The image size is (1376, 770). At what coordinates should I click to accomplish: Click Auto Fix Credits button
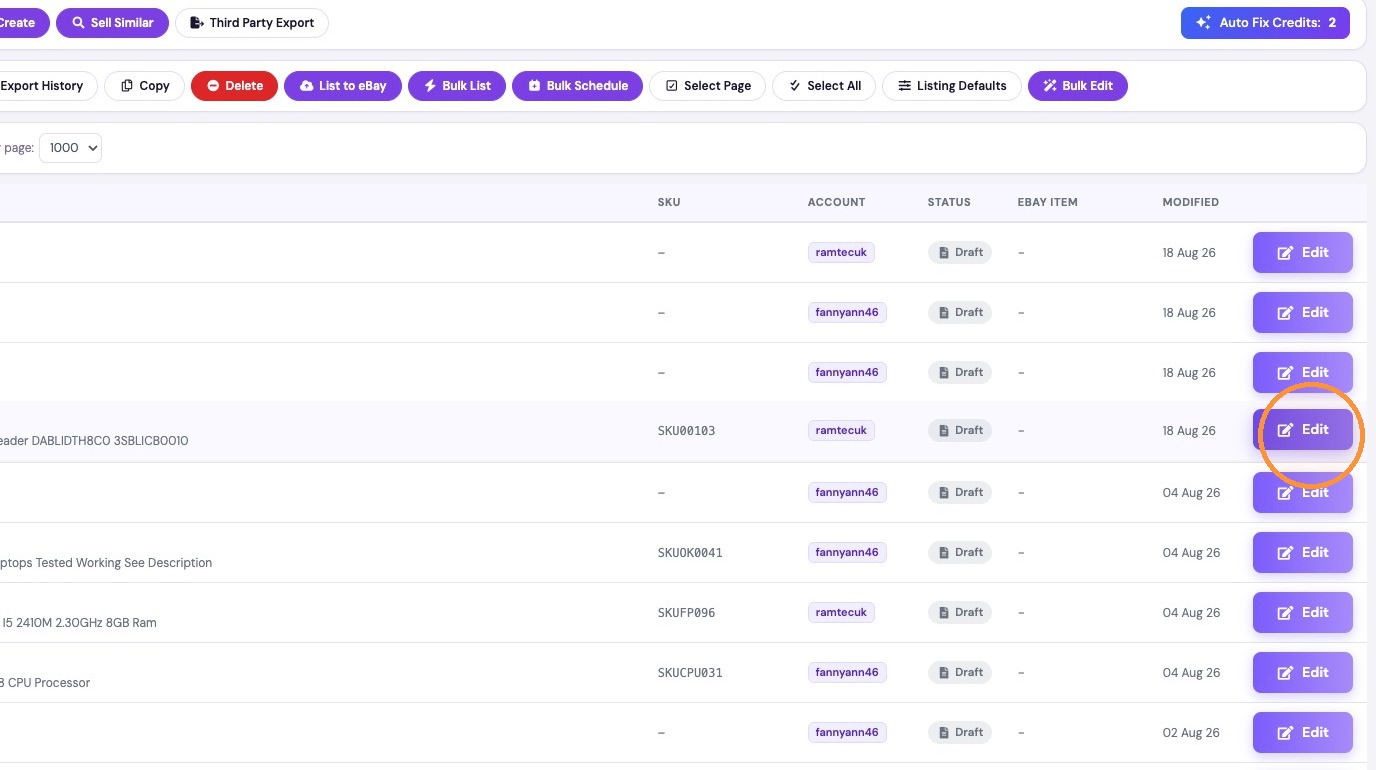[1265, 22]
